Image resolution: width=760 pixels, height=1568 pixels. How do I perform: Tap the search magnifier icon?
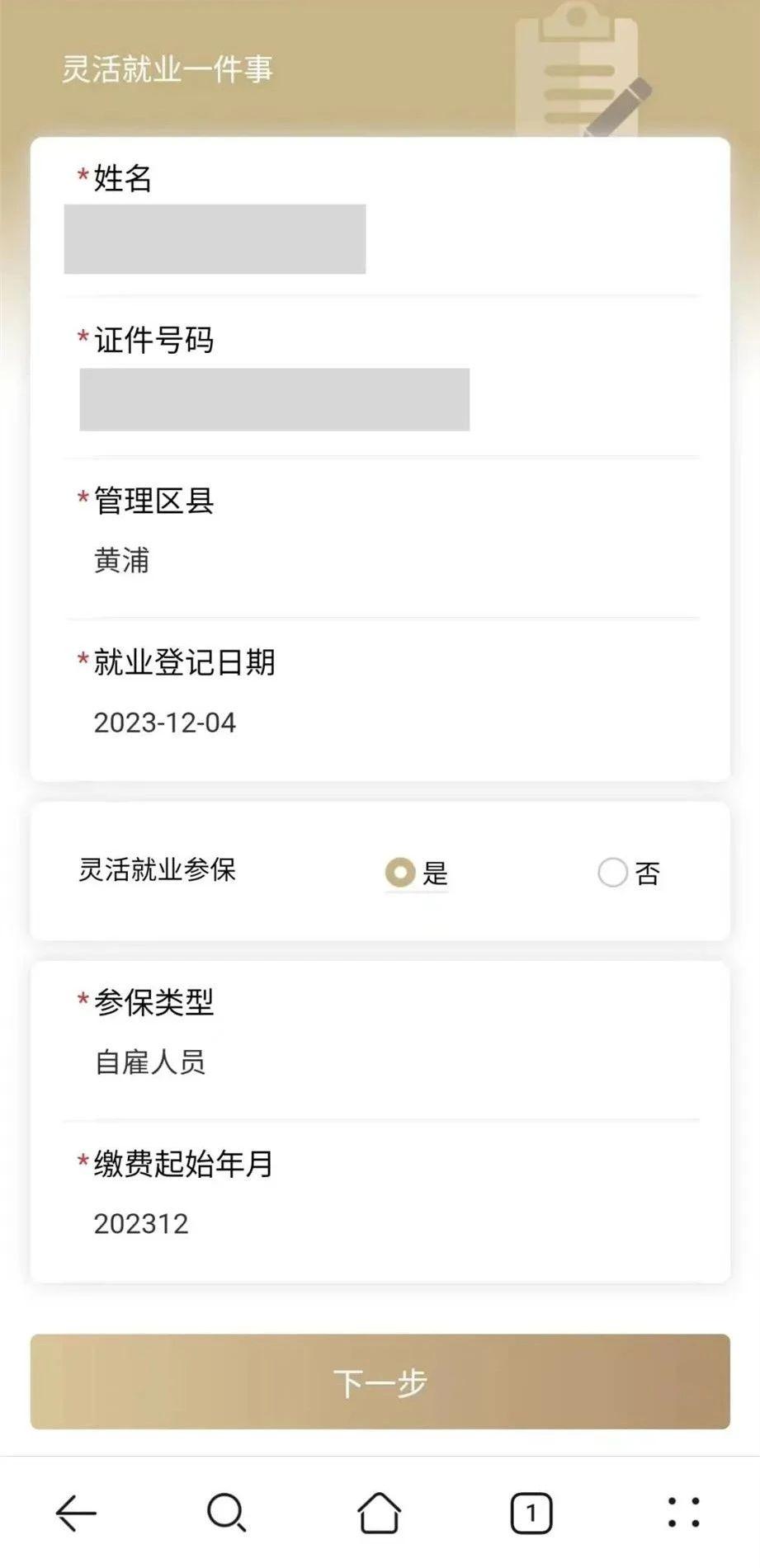226,1513
